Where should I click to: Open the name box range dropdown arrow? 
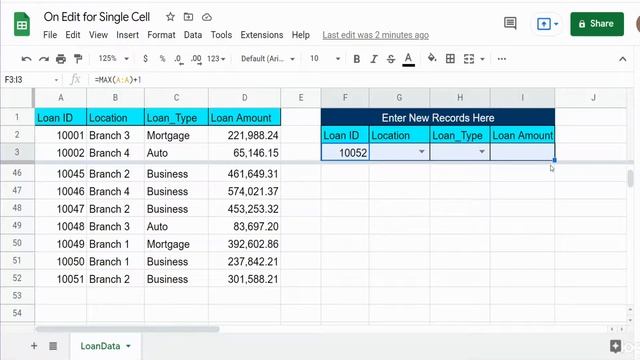pos(56,80)
